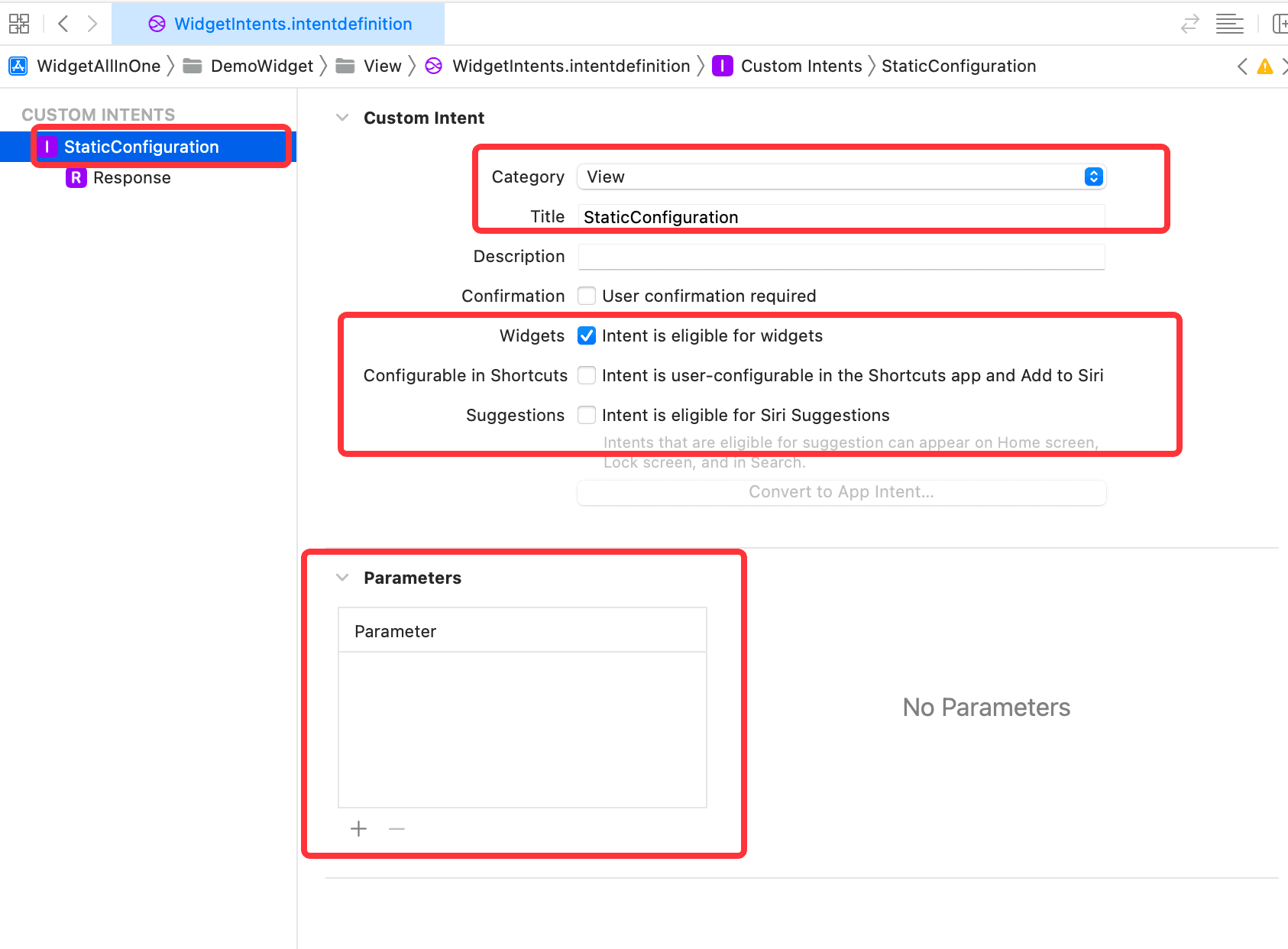Open the related items grid icon
1288x949 pixels.
tap(19, 24)
